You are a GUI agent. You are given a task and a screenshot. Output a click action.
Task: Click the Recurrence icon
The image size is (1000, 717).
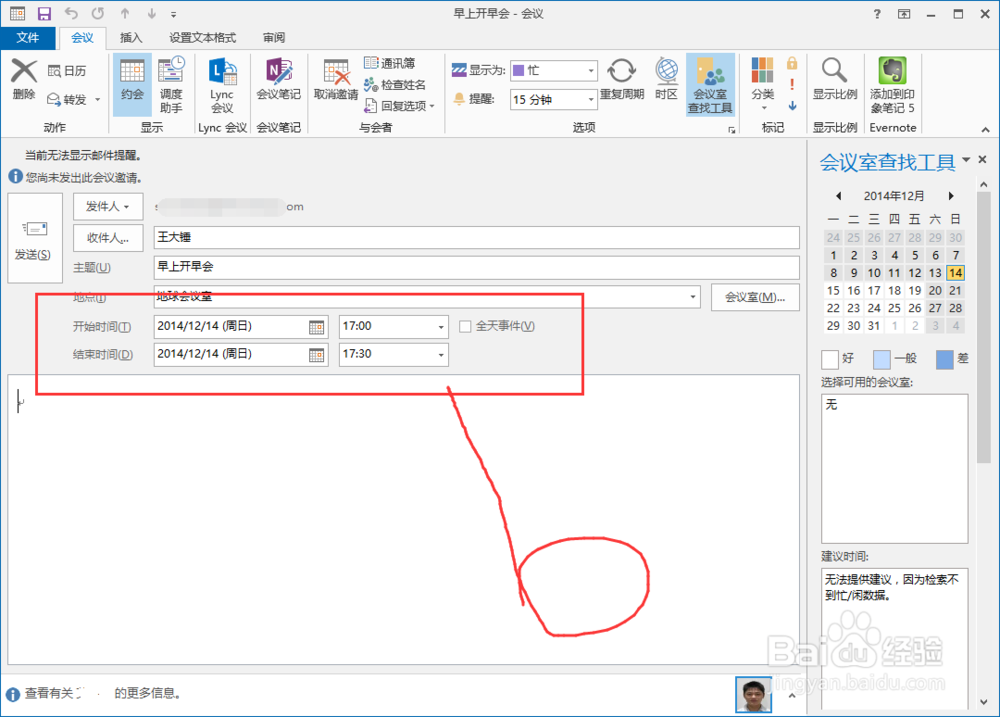[x=621, y=71]
